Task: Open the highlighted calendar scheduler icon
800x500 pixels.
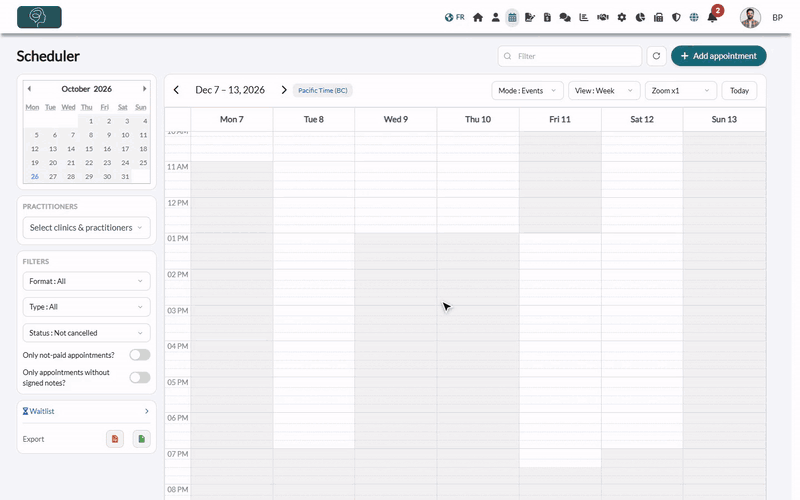Action: coord(512,17)
